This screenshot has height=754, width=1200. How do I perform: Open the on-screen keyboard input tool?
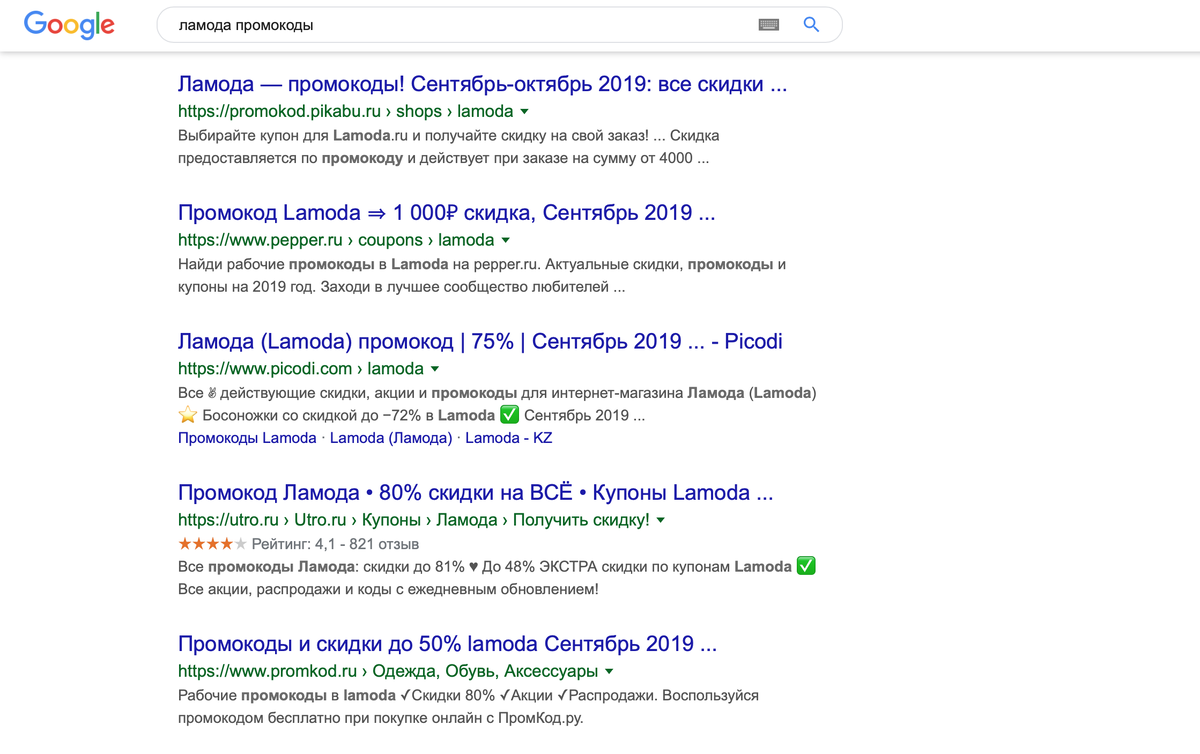click(768, 24)
